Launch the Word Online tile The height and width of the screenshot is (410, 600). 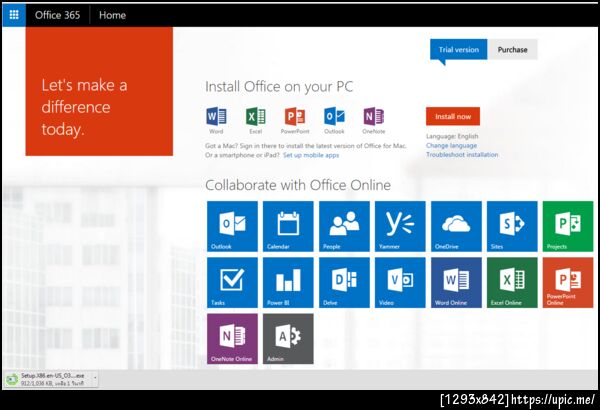[456, 283]
